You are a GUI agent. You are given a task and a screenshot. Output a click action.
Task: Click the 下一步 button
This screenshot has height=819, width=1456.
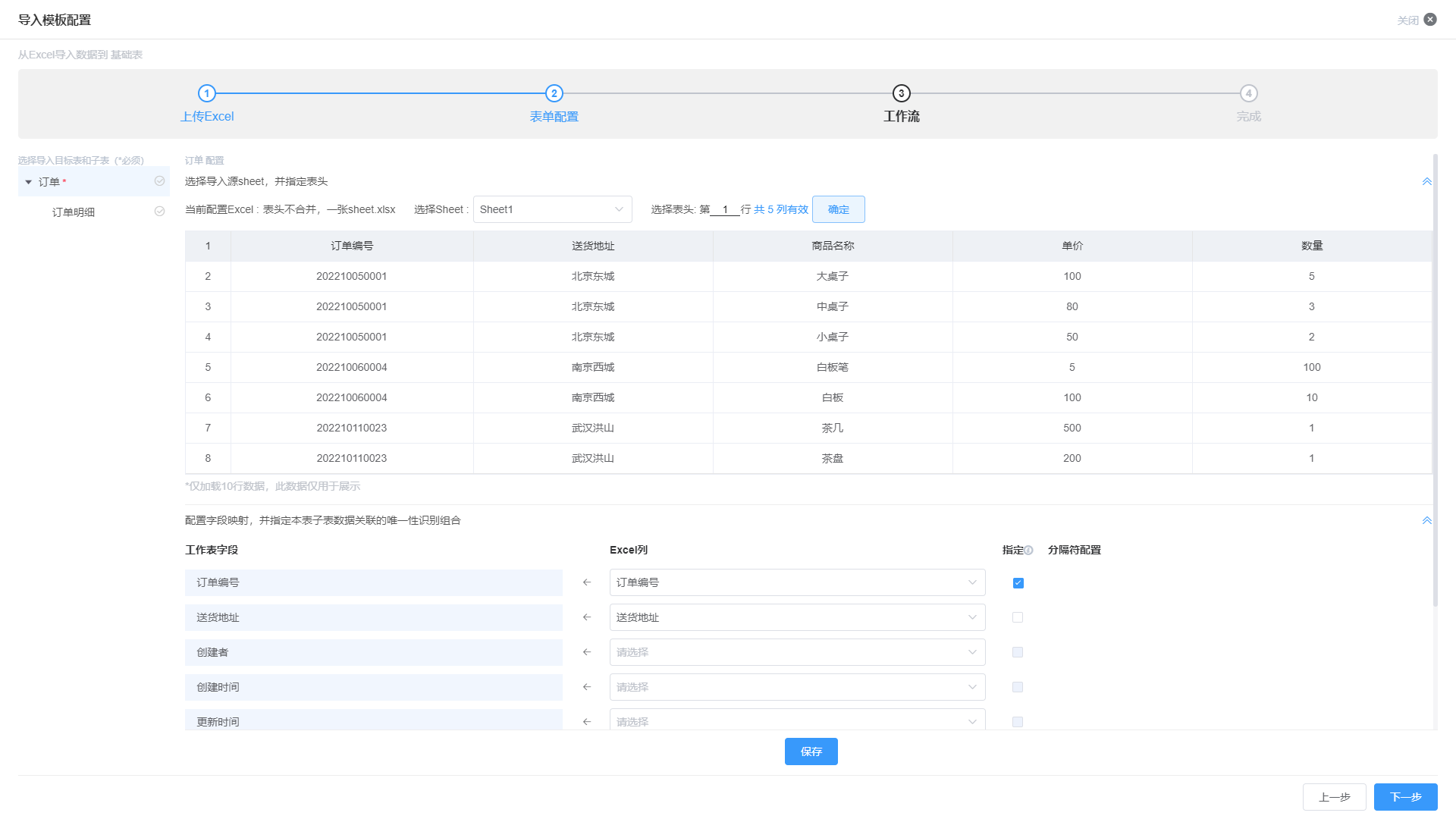click(1406, 797)
